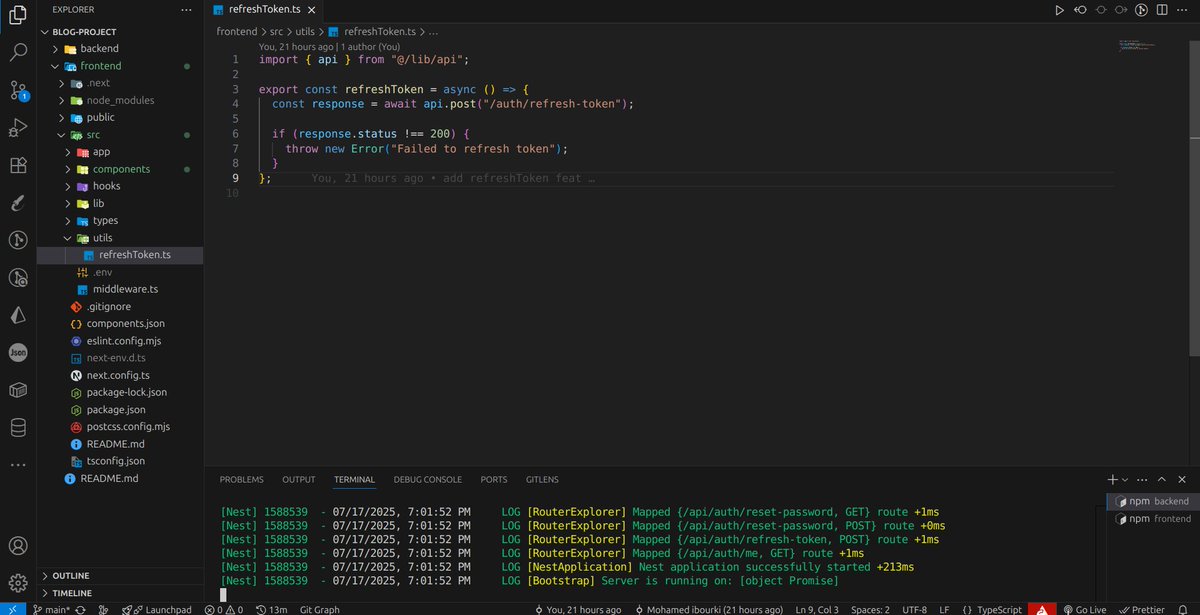Screen dimensions: 1200x615
Task: Run the file with the play icon
Action: (1060, 10)
